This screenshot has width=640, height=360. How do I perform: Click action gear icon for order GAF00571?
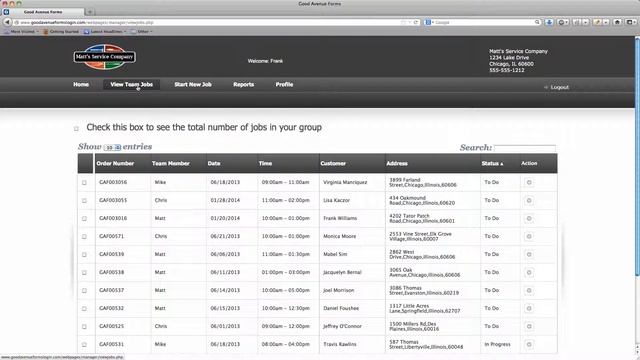point(529,236)
